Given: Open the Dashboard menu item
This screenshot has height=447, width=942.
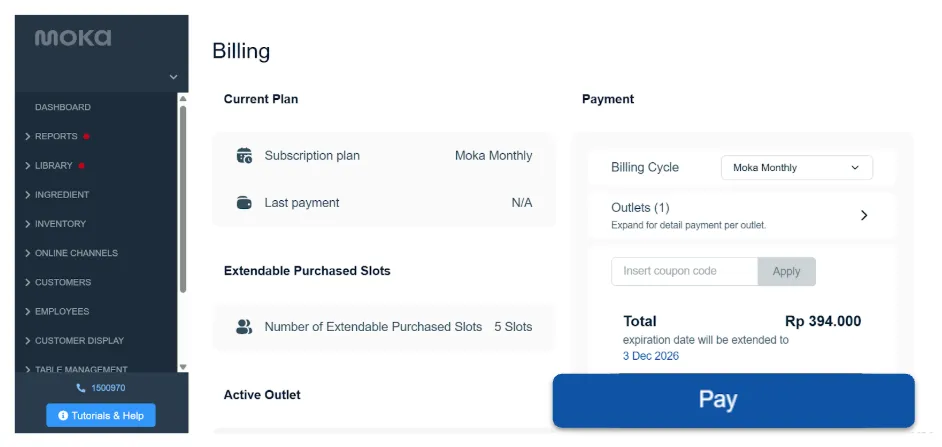Looking at the screenshot, I should tap(63, 107).
